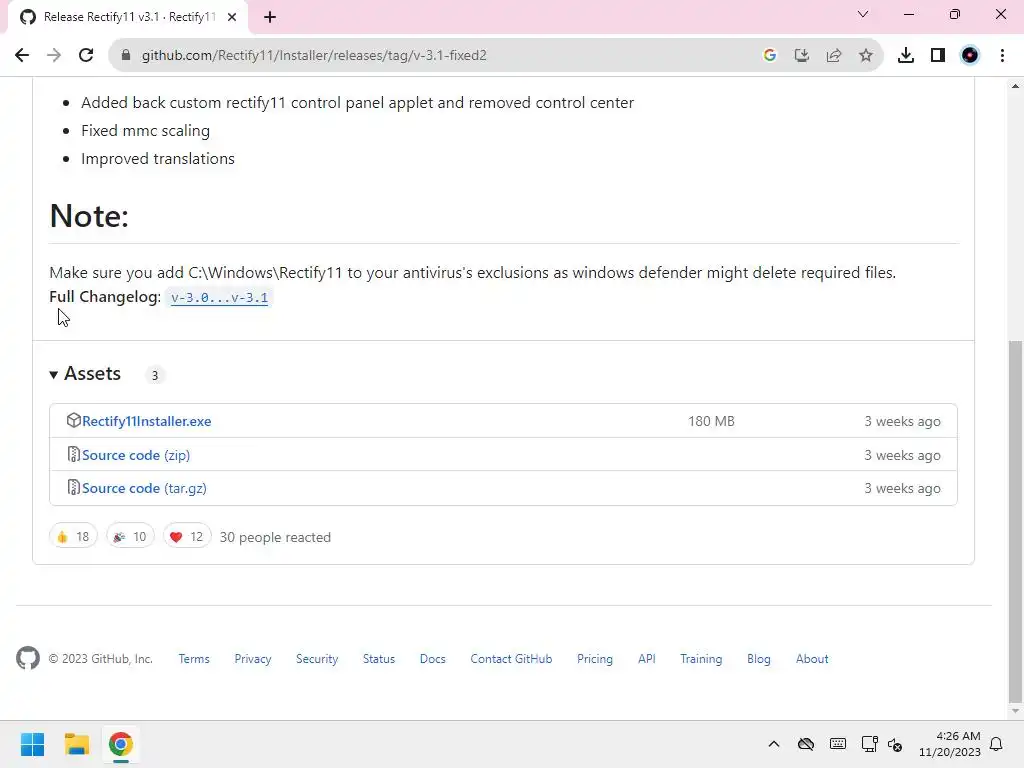
Task: Click the browser forward arrow
Action: point(54,56)
